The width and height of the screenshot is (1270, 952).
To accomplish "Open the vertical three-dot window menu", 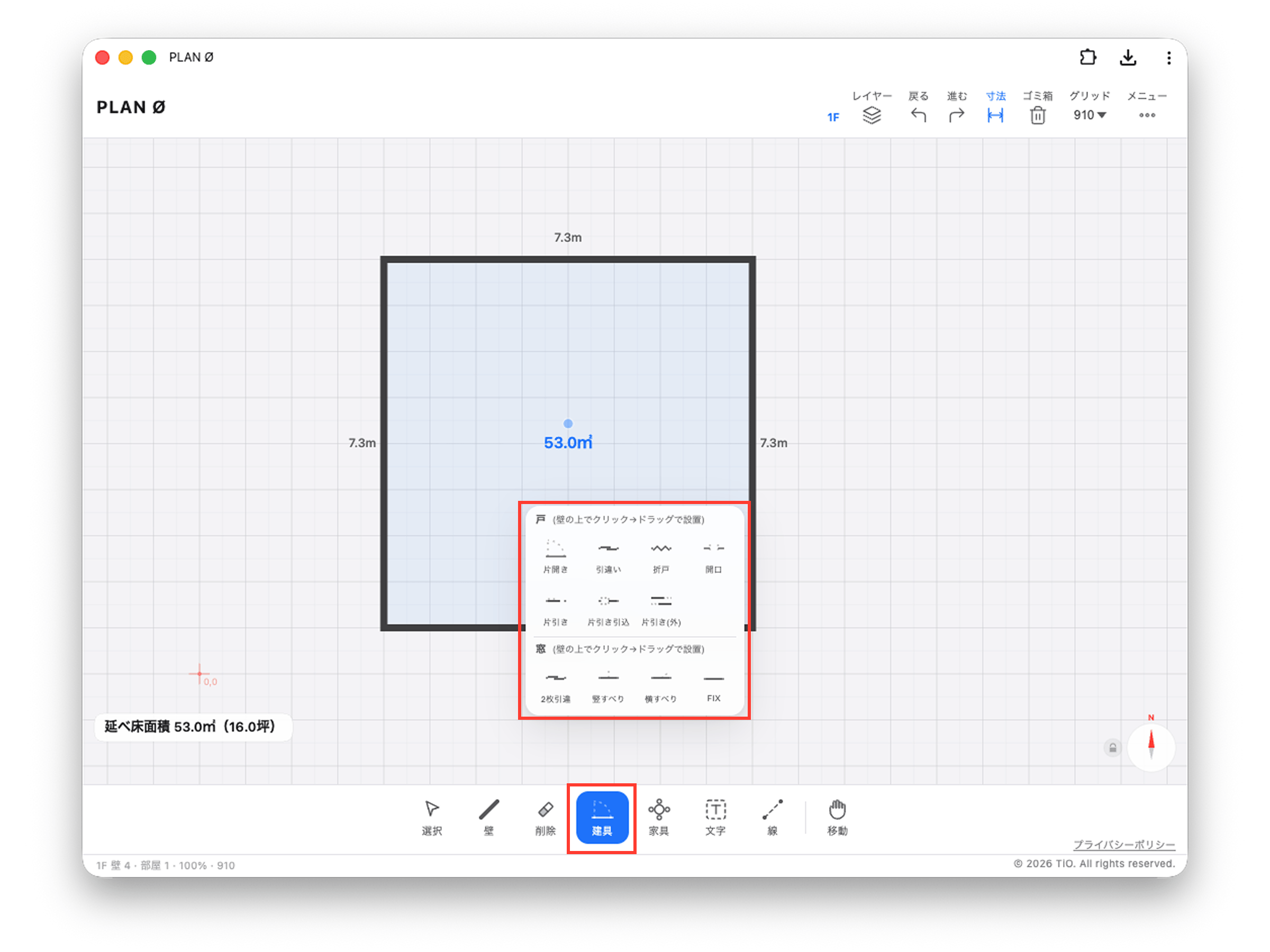I will point(1169,57).
